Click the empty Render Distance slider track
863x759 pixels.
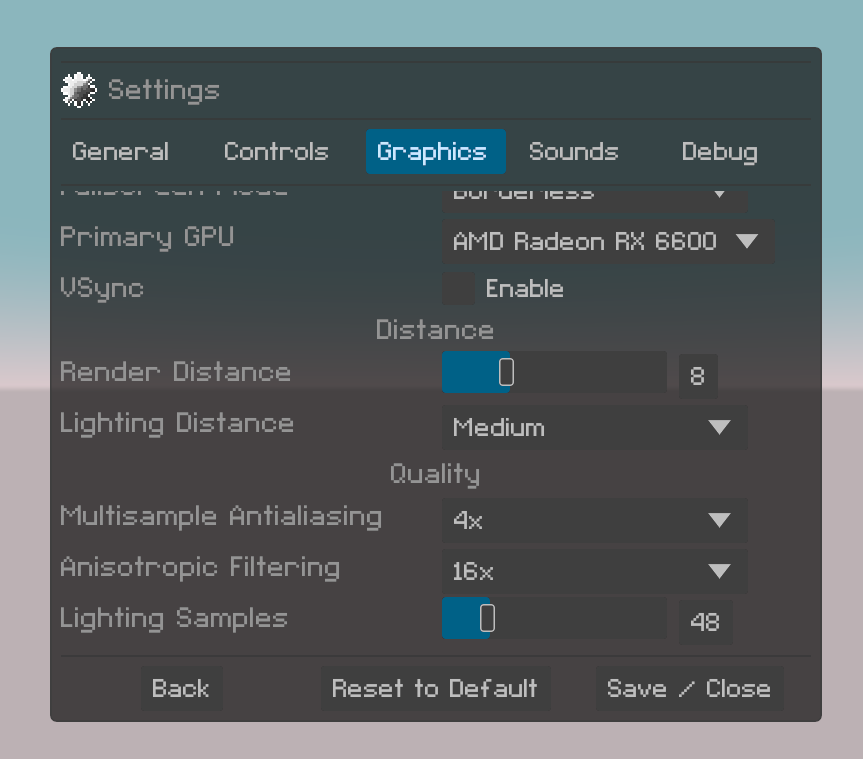point(590,373)
